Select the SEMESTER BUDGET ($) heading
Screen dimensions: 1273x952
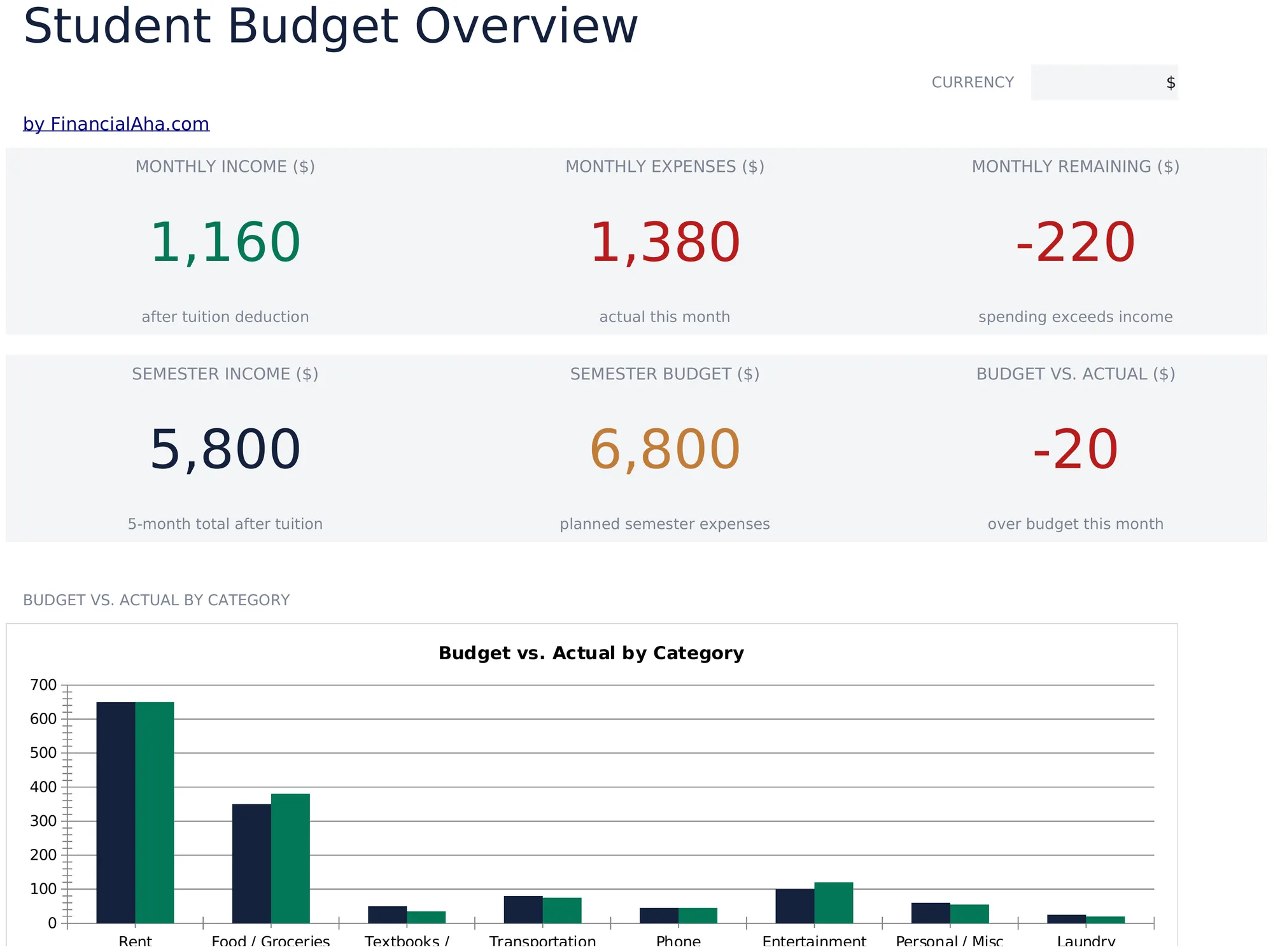pyautogui.click(x=665, y=374)
